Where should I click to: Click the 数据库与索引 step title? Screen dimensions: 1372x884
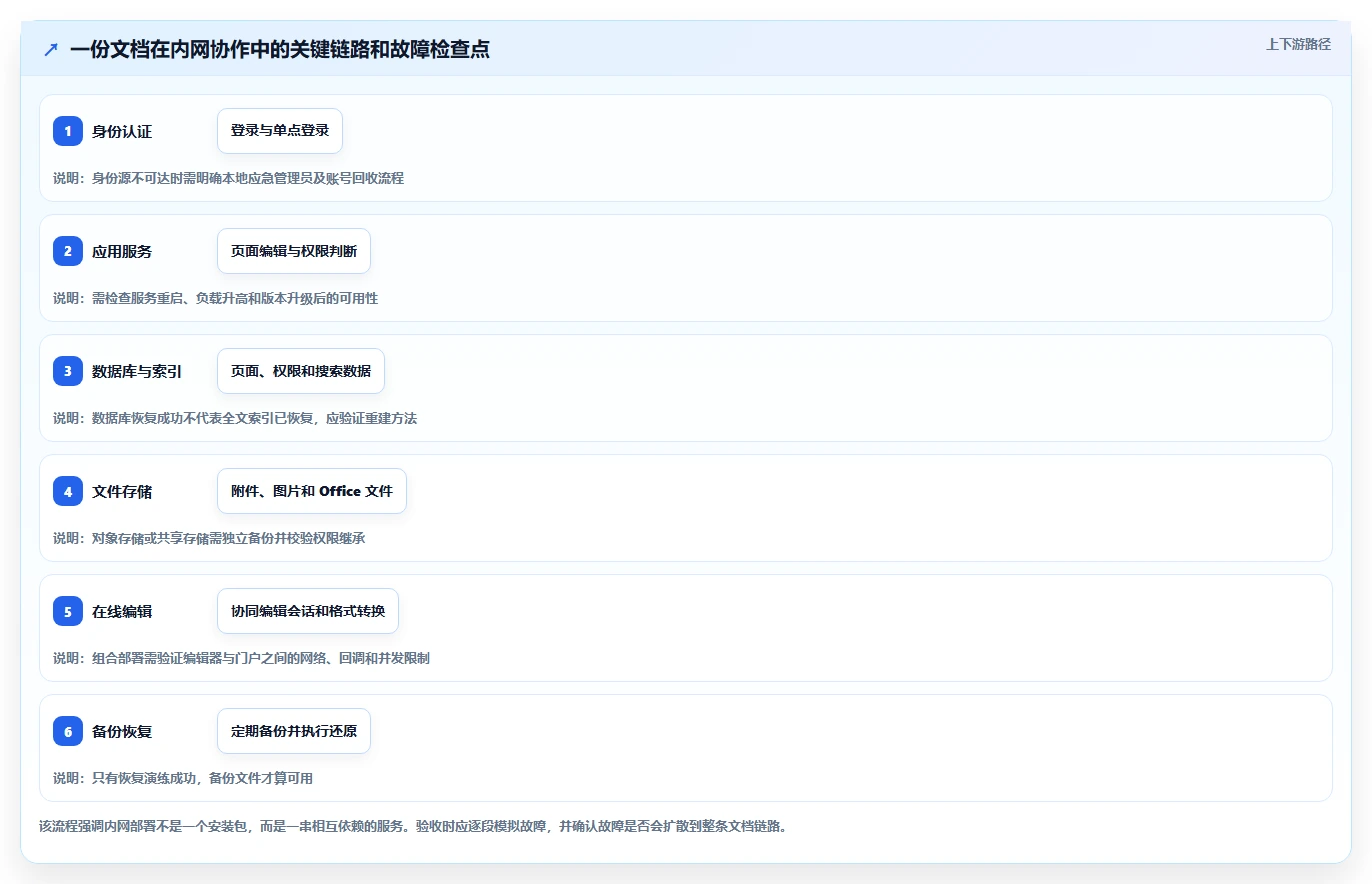(137, 371)
